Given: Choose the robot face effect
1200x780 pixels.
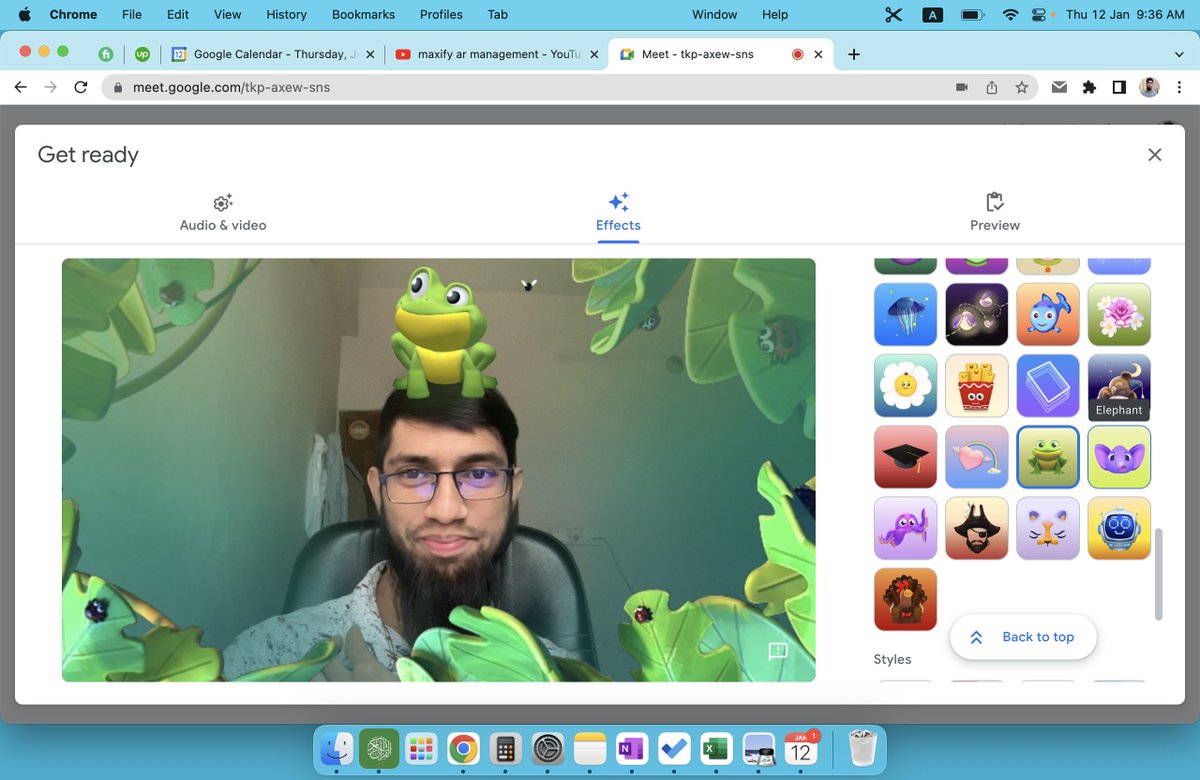Looking at the screenshot, I should click(1119, 528).
